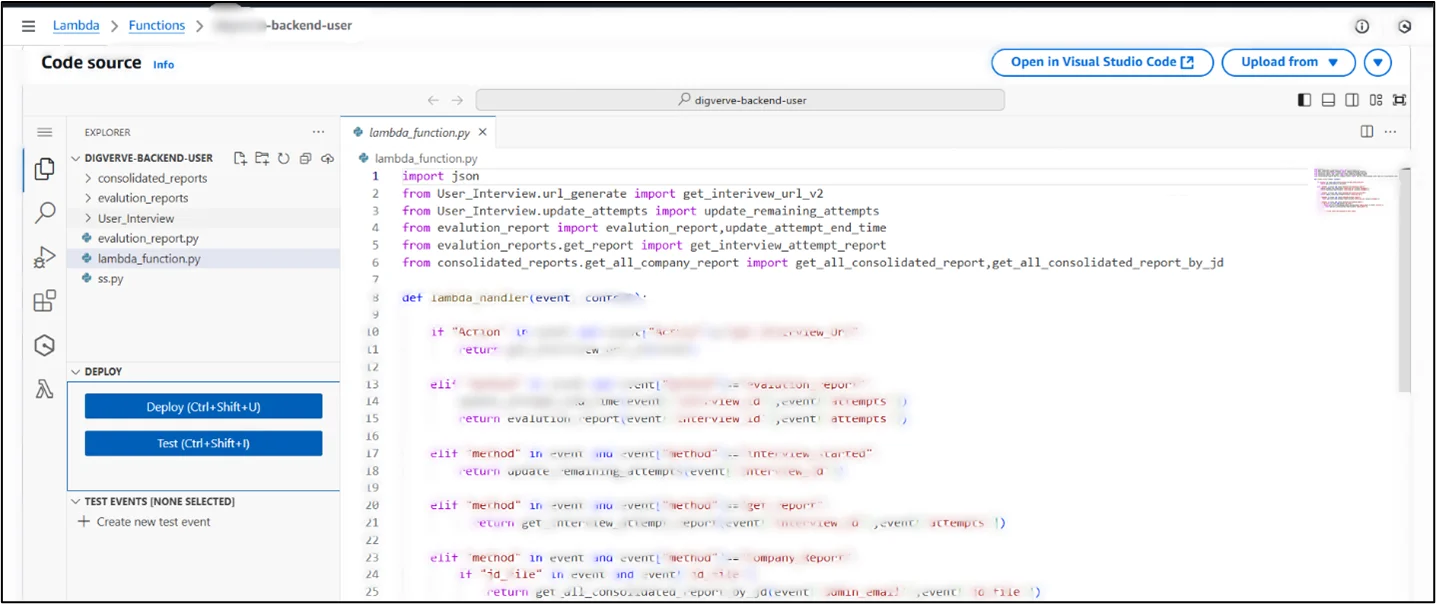The image size is (1436, 604).
Task: Refresh the explorer file tree
Action: tap(283, 158)
